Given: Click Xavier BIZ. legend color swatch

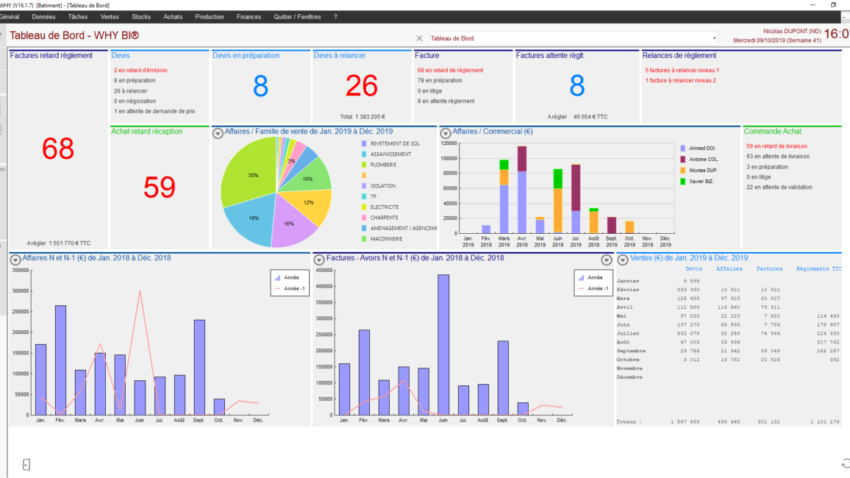Looking at the screenshot, I should [x=682, y=182].
